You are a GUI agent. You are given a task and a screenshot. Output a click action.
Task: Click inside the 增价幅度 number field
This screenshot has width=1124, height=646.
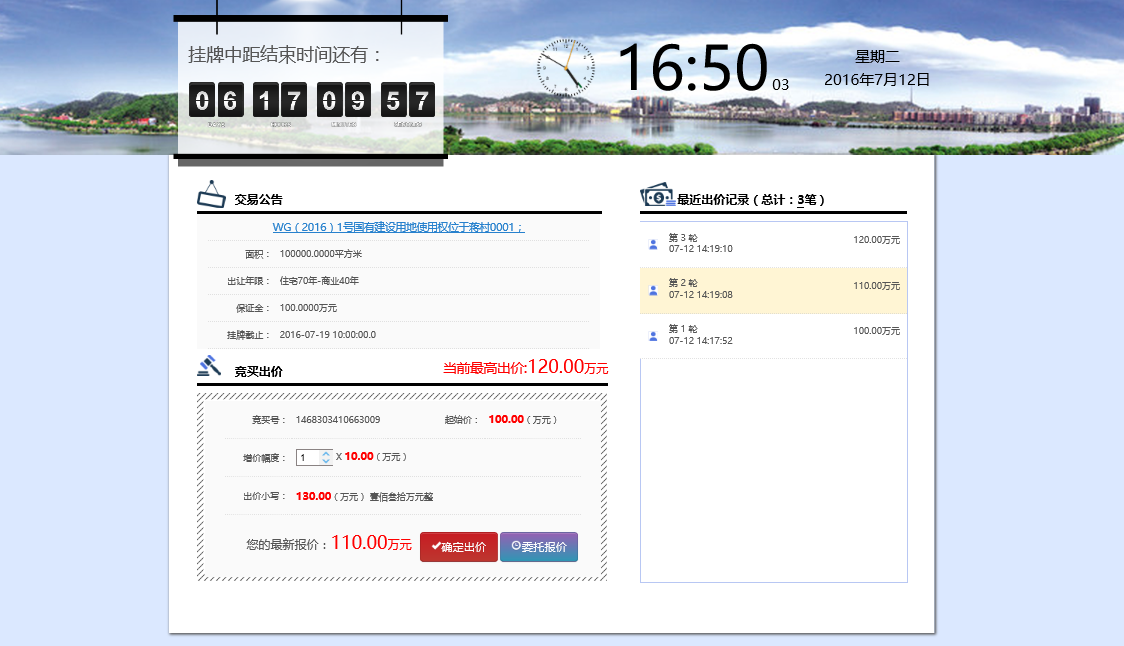(308, 457)
